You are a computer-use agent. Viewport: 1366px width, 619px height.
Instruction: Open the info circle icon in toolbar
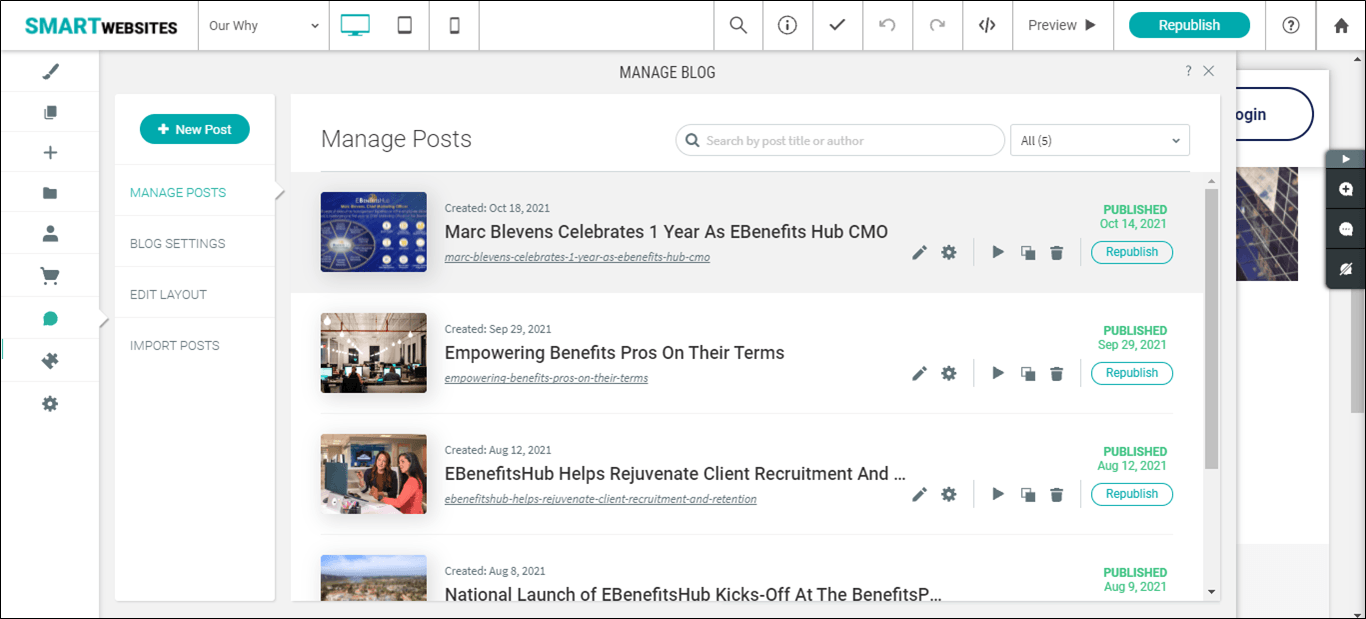[x=788, y=25]
